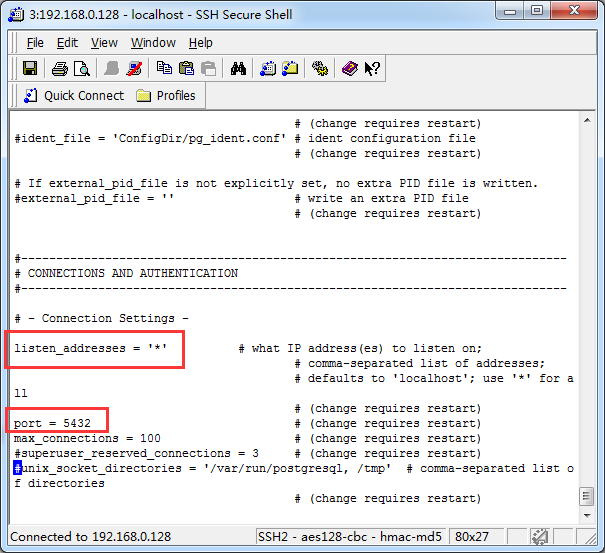This screenshot has height=553, width=605.
Task: Click 'Connected to 192.168.0.128' status text
Action: click(90, 536)
